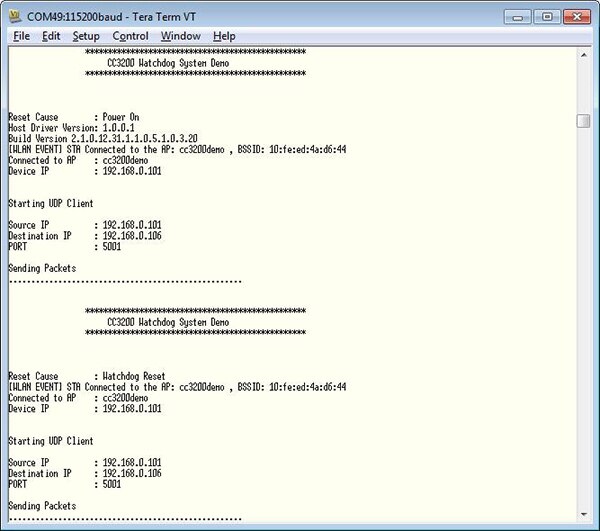The height and width of the screenshot is (531, 600).
Task: Click the vertical scrollbar thumb
Action: [x=583, y=121]
